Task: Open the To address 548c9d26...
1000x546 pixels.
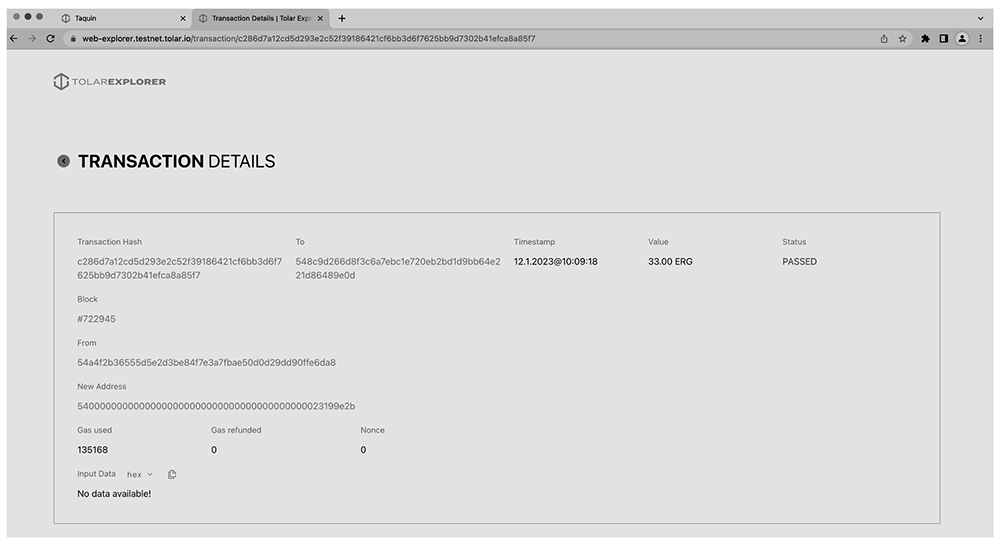Action: [398, 269]
